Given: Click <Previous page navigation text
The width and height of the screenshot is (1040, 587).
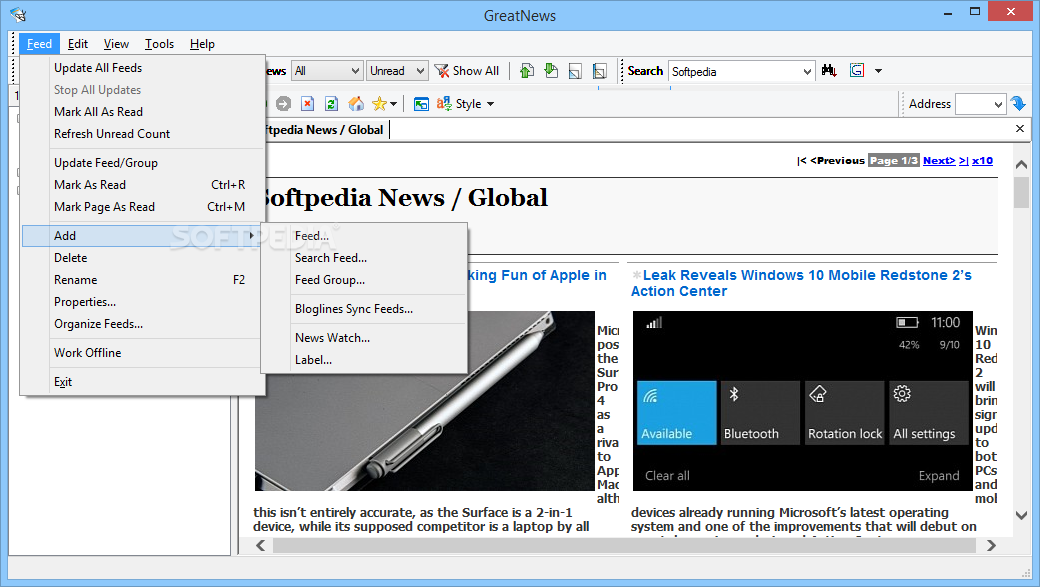Looking at the screenshot, I should [x=837, y=161].
